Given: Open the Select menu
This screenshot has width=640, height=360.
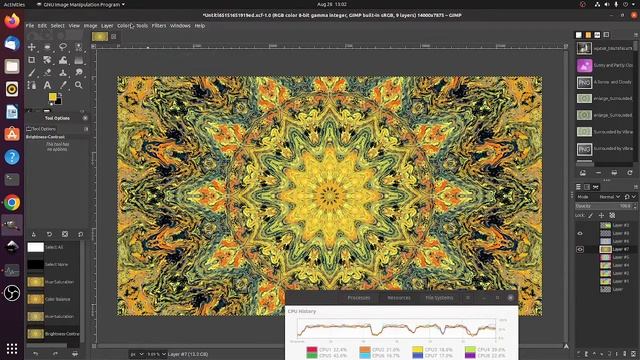Looking at the screenshot, I should [58, 26].
